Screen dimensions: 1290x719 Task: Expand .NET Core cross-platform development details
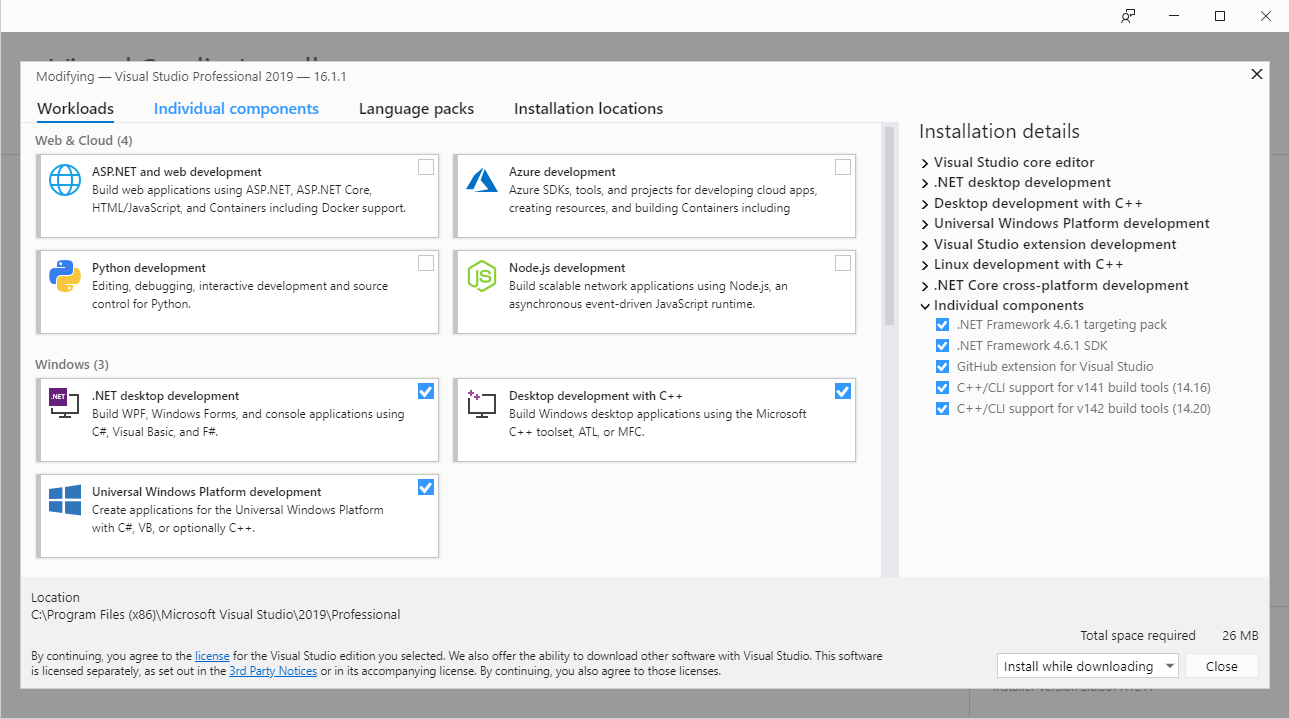tap(925, 286)
